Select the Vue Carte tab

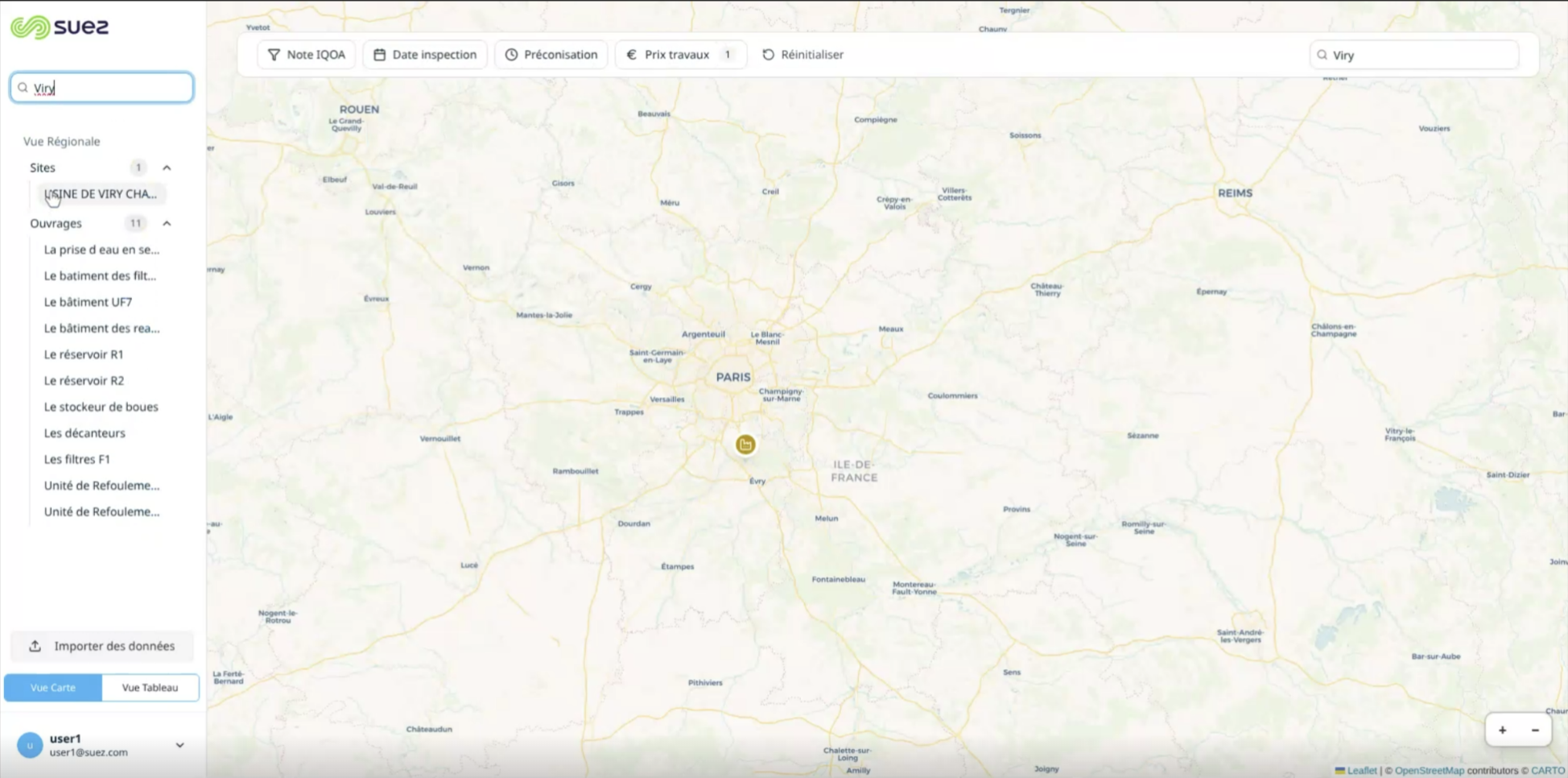click(x=53, y=688)
